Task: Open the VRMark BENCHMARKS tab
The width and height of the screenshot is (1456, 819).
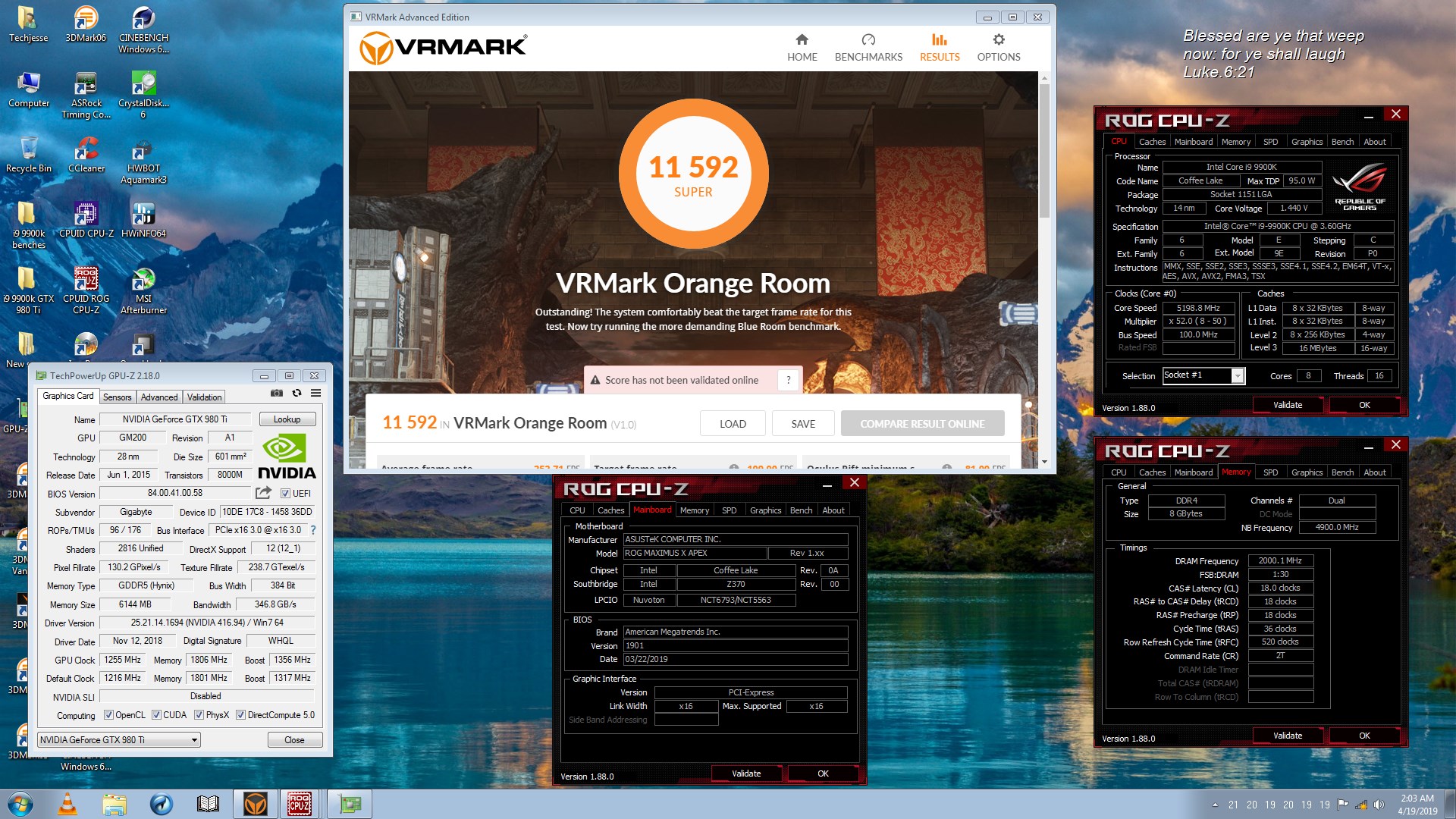Action: click(868, 48)
